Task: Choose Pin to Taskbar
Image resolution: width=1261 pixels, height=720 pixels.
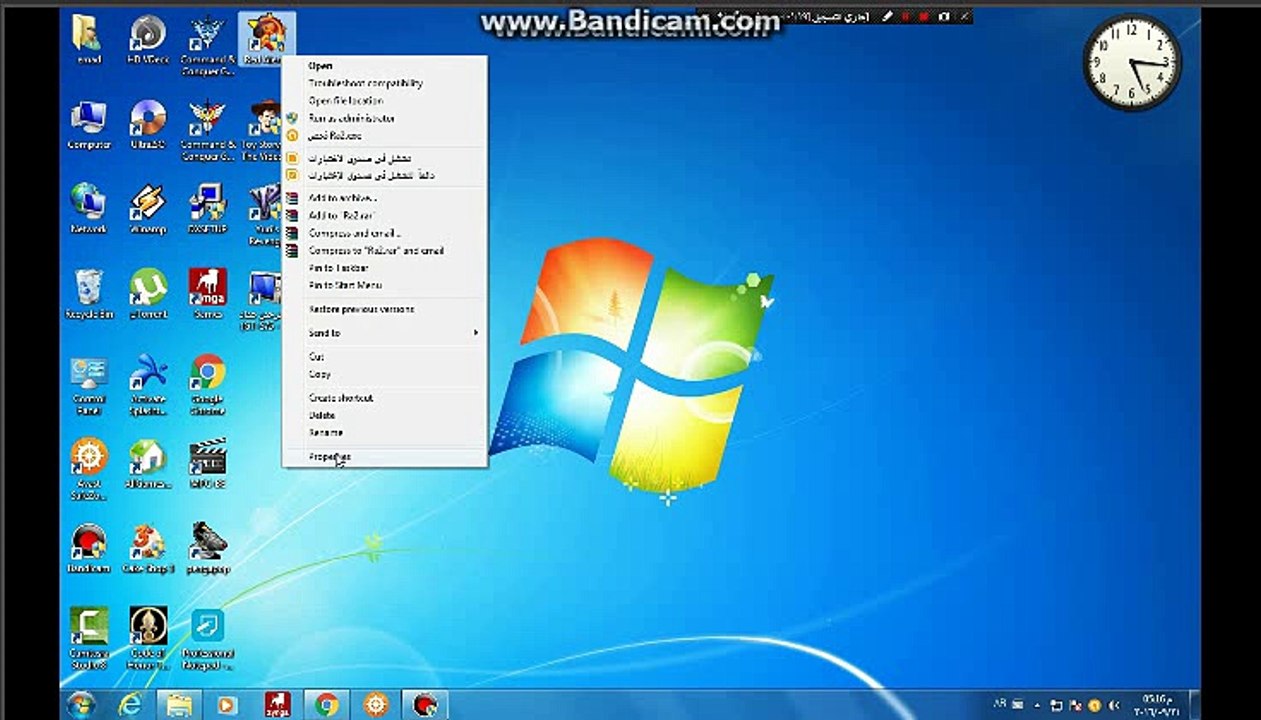Action: coord(385,268)
